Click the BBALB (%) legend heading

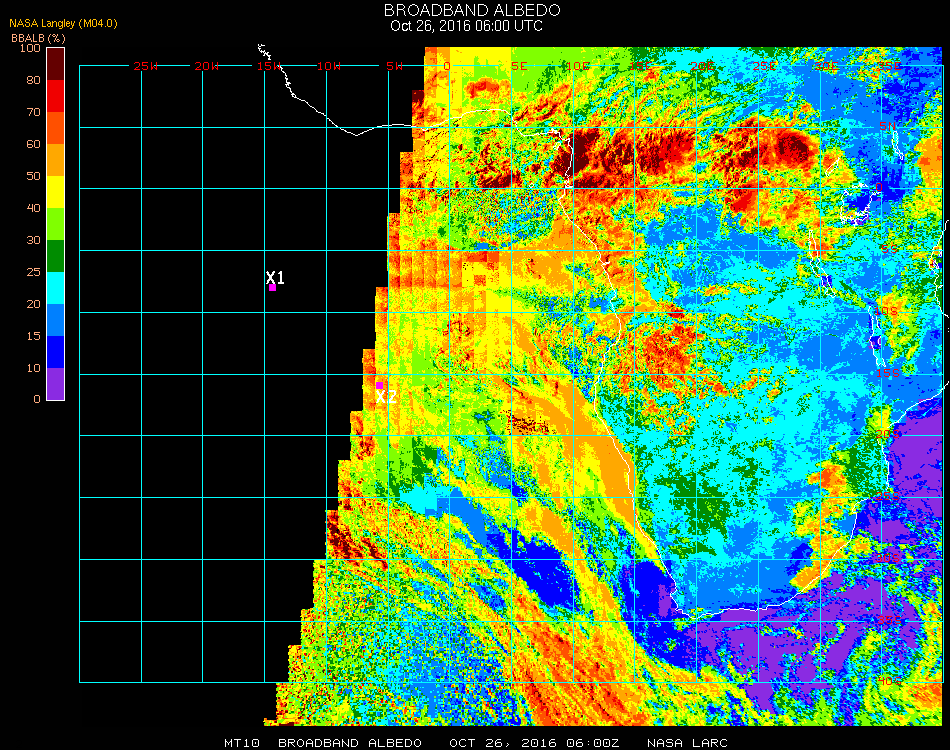pyautogui.click(x=38, y=37)
